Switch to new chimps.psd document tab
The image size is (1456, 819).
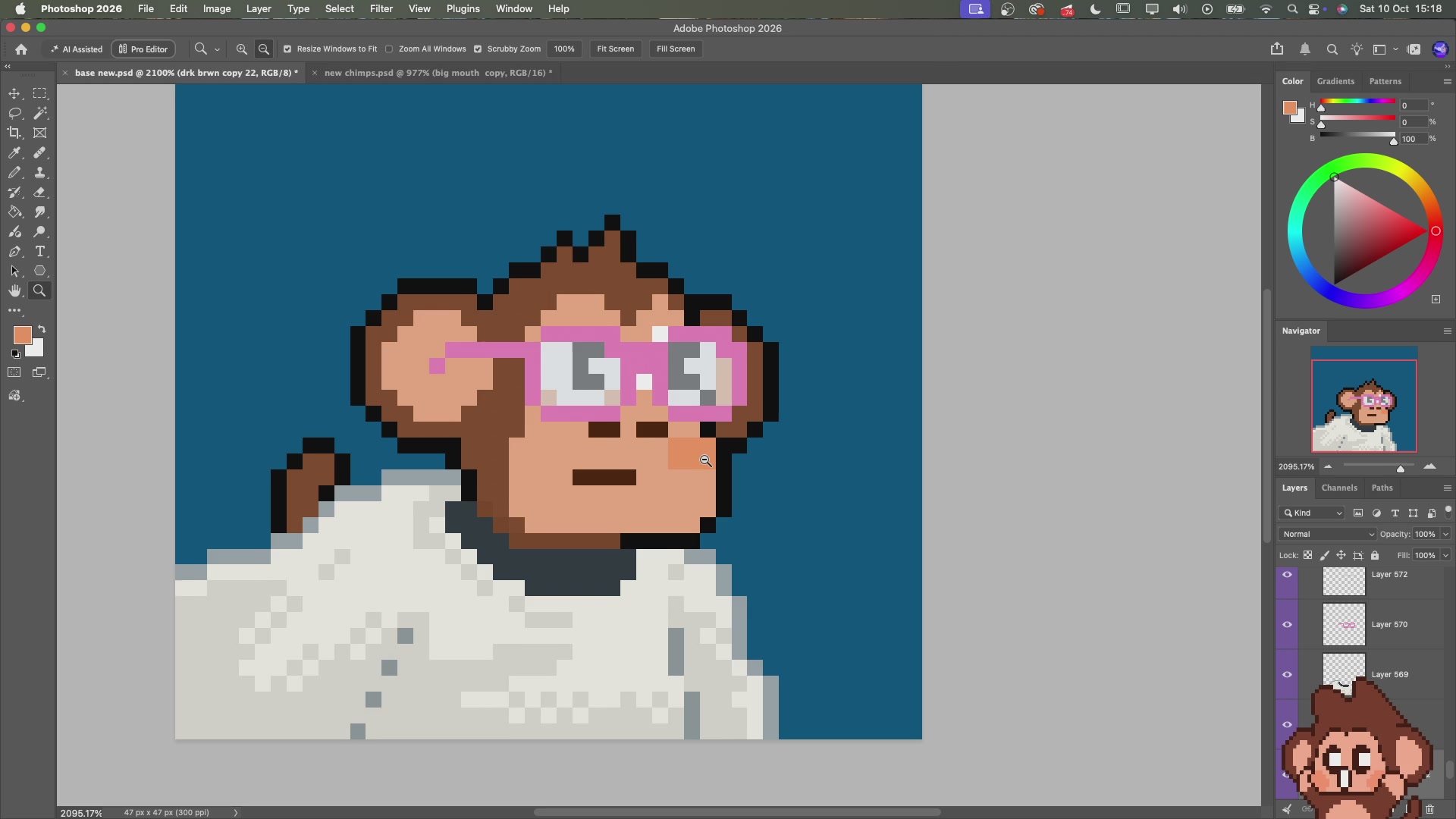tap(438, 73)
